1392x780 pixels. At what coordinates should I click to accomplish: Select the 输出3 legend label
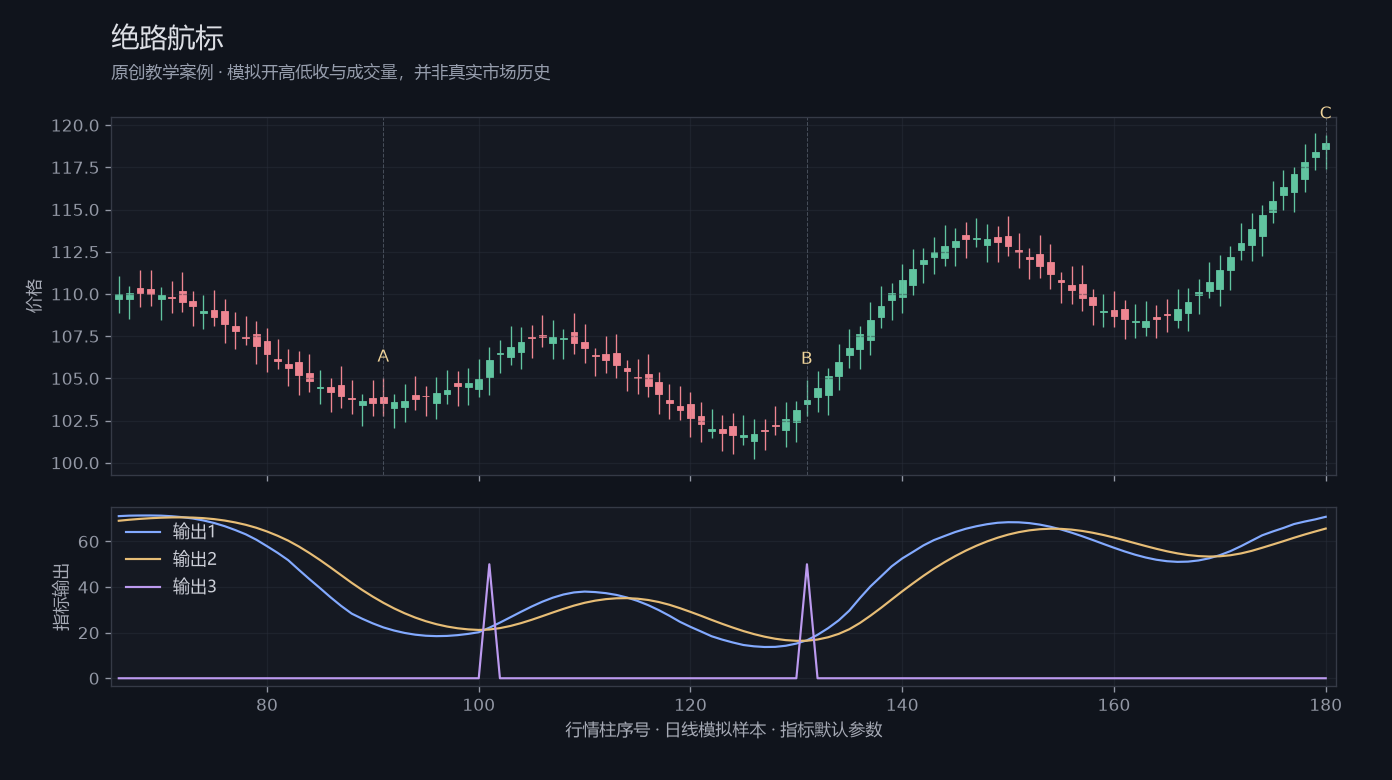pos(194,587)
